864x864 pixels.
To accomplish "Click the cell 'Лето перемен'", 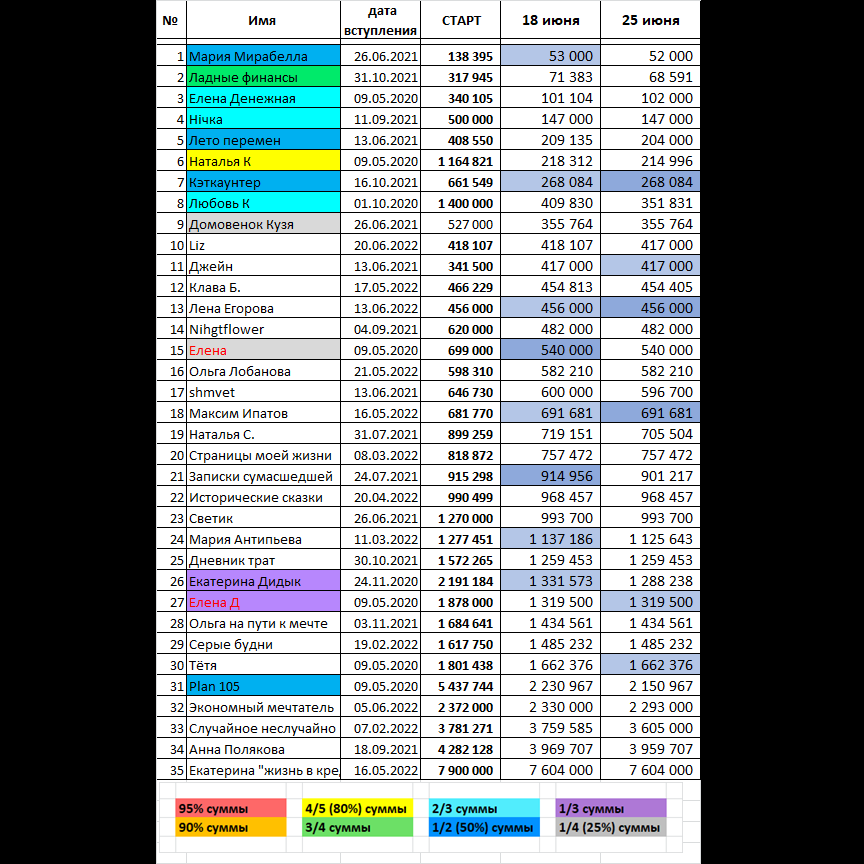I will (x=263, y=140).
